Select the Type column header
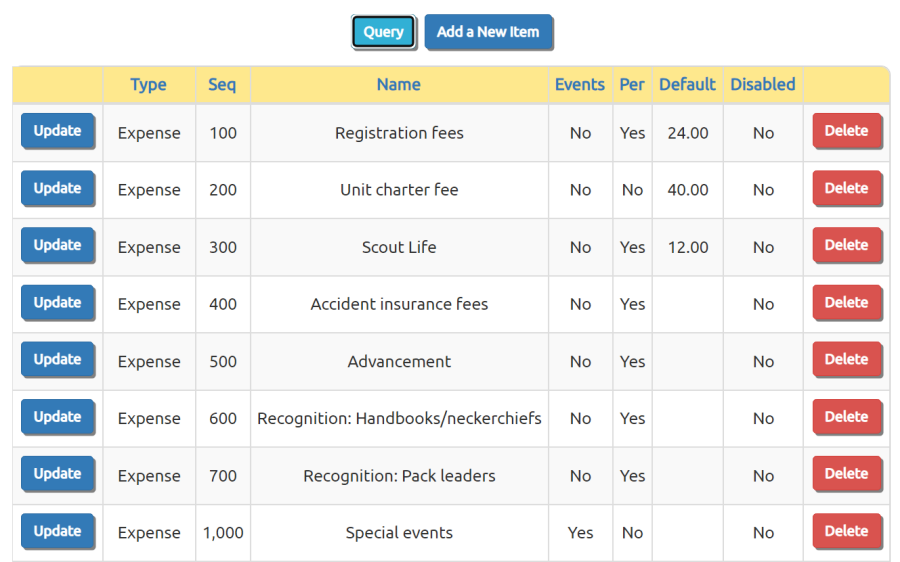Screen dimensions: 900x562 click(149, 85)
